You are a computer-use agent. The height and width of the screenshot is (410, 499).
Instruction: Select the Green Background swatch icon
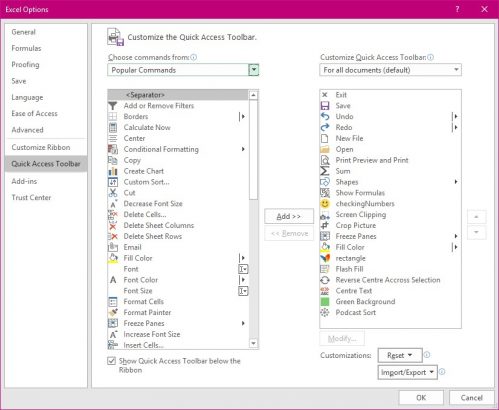[325, 302]
